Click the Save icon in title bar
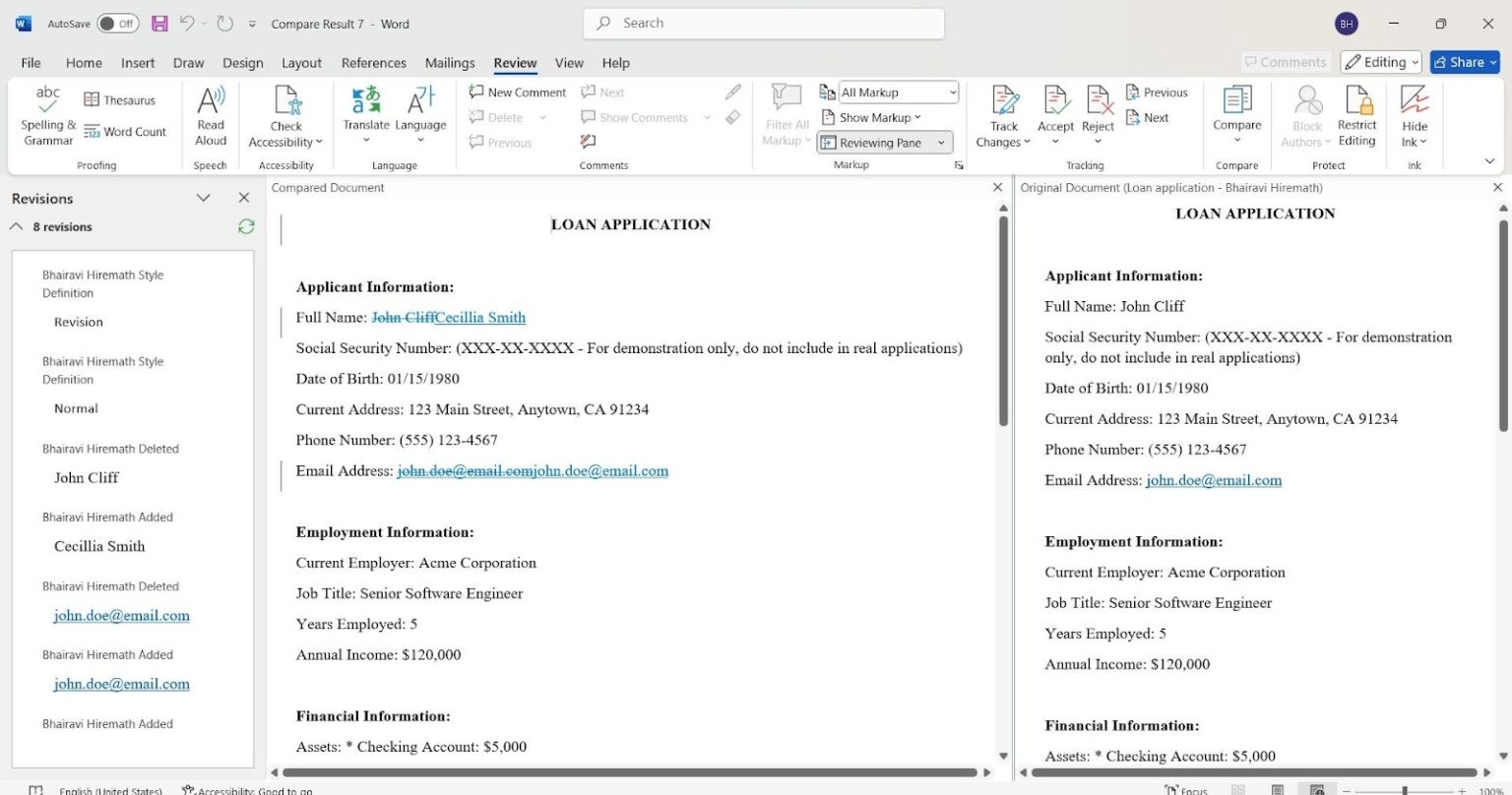This screenshot has width=1512, height=795. pos(159,24)
